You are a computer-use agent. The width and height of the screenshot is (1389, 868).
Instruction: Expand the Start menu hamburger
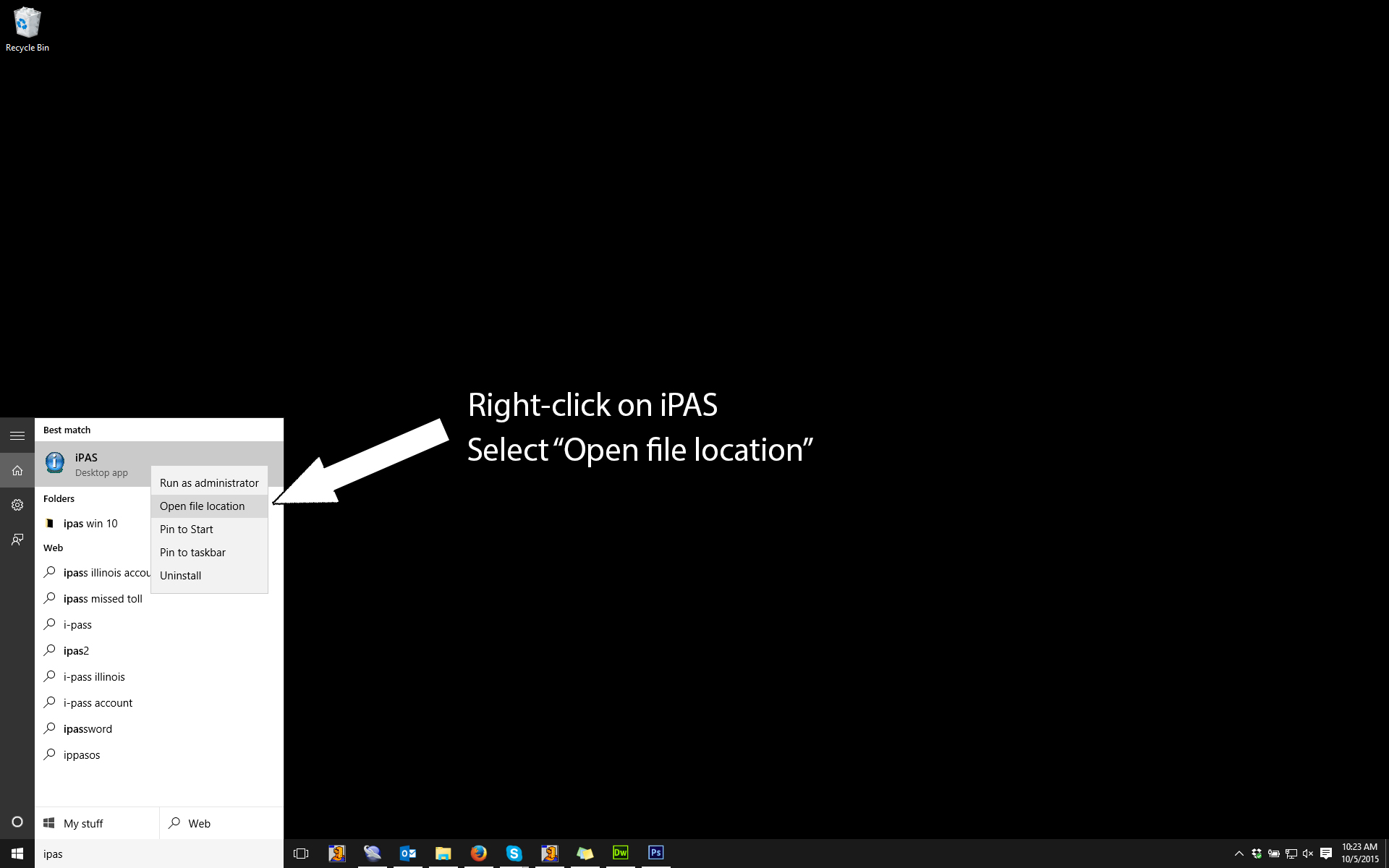coord(17,435)
